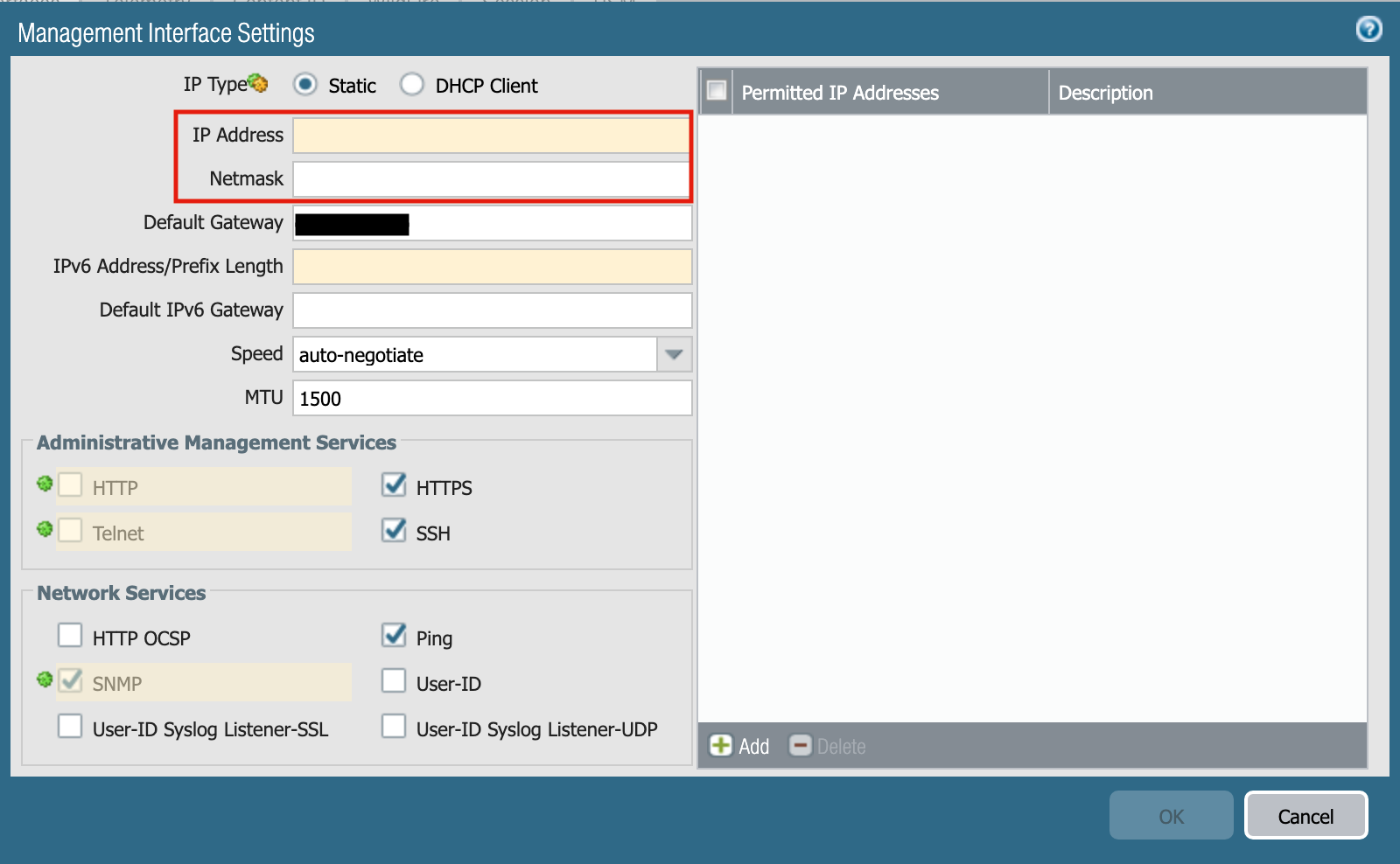
Task: Click the Speed auto-negotiate combo box
Action: [493, 354]
